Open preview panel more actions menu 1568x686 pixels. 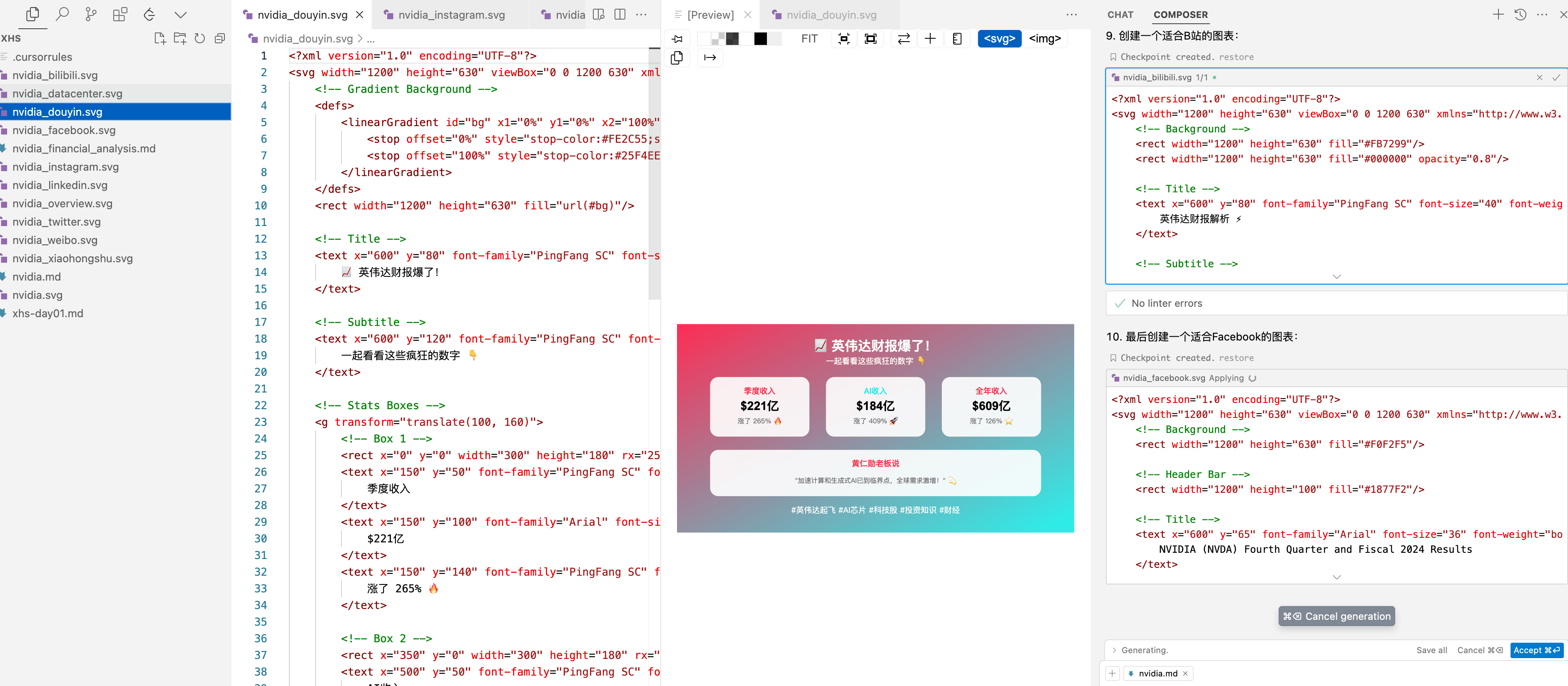(1071, 14)
